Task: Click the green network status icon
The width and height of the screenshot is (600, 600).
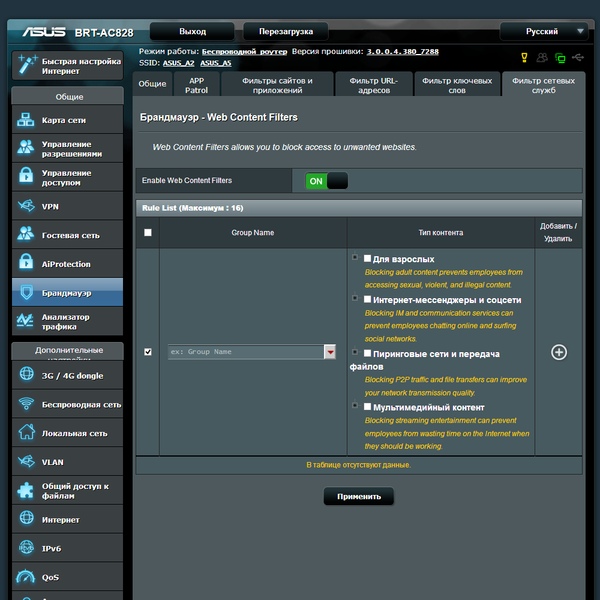Action: [x=560, y=58]
